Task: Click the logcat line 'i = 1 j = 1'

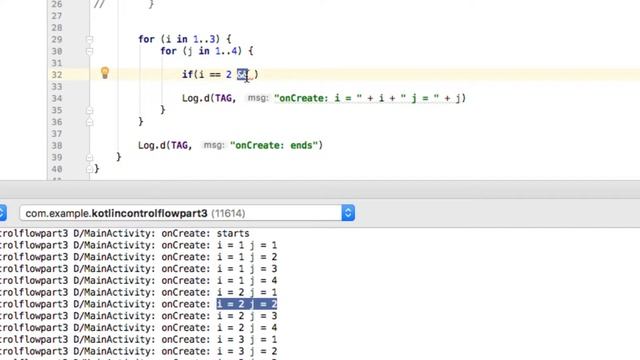Action: click(x=139, y=245)
